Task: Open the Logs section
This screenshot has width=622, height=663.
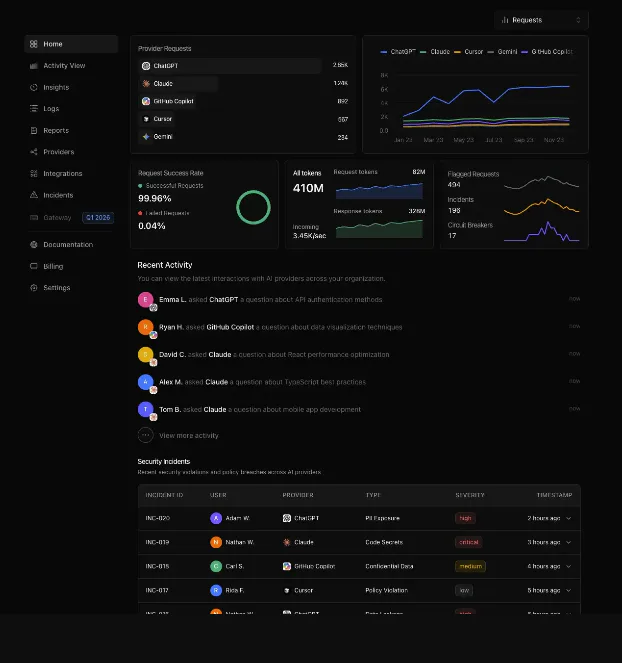Action: (71, 109)
